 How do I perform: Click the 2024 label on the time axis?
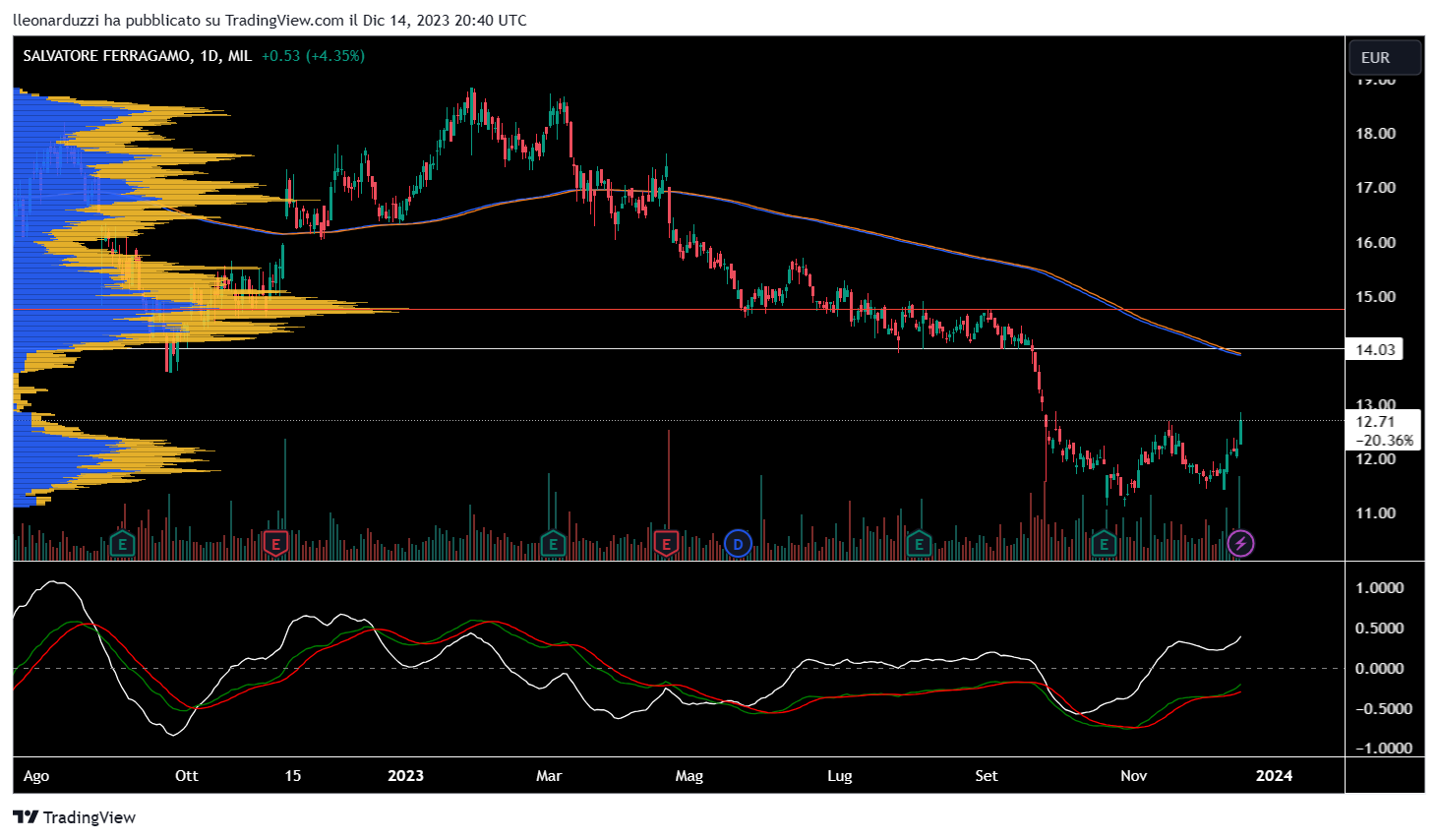1275,776
